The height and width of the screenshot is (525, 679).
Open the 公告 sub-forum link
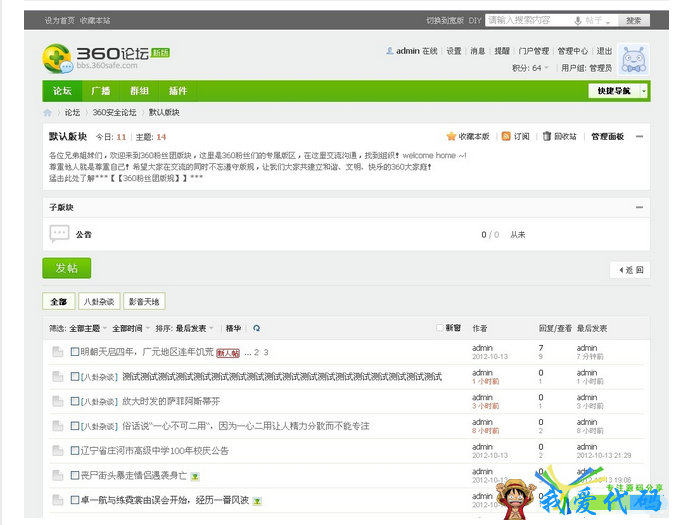[84, 234]
